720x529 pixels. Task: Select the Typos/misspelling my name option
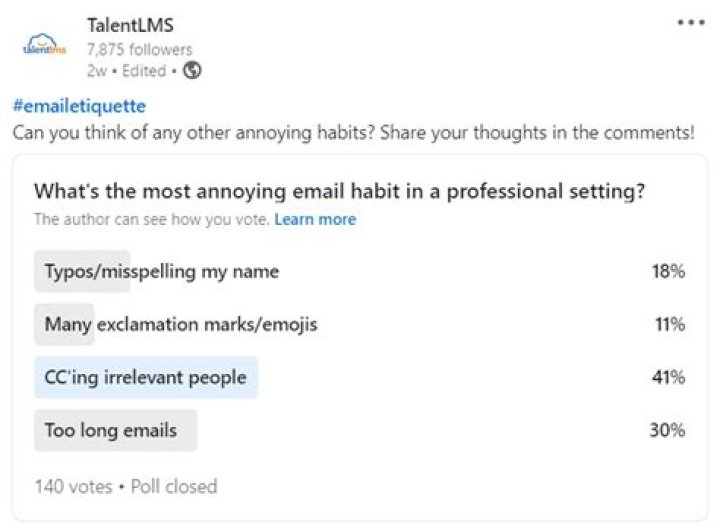click(161, 271)
